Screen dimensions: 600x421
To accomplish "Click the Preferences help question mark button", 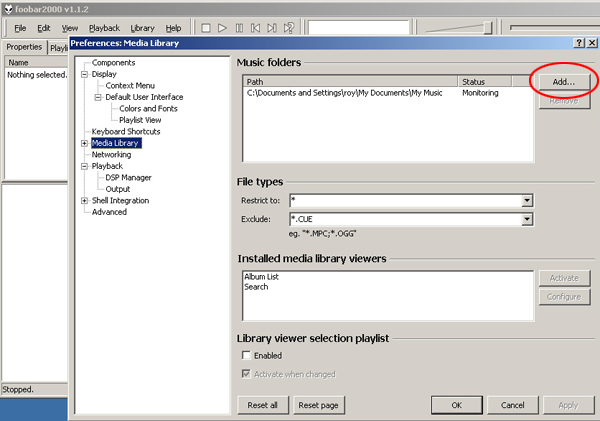I will [579, 43].
